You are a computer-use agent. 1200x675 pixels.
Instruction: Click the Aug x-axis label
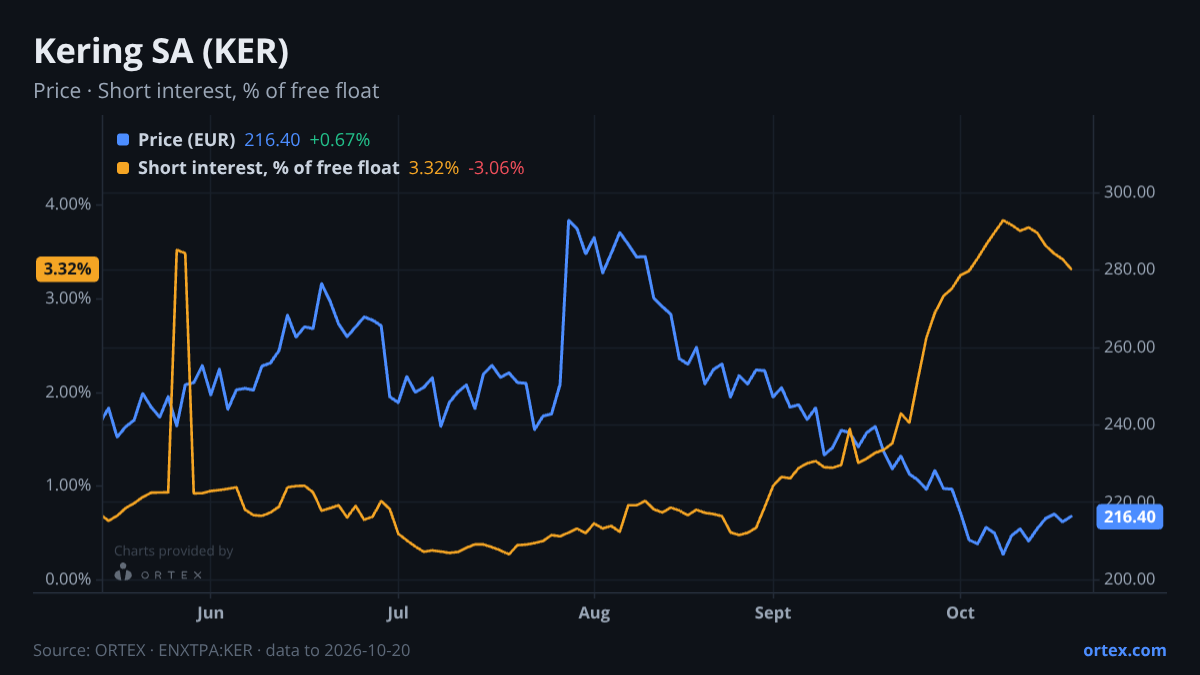click(594, 611)
